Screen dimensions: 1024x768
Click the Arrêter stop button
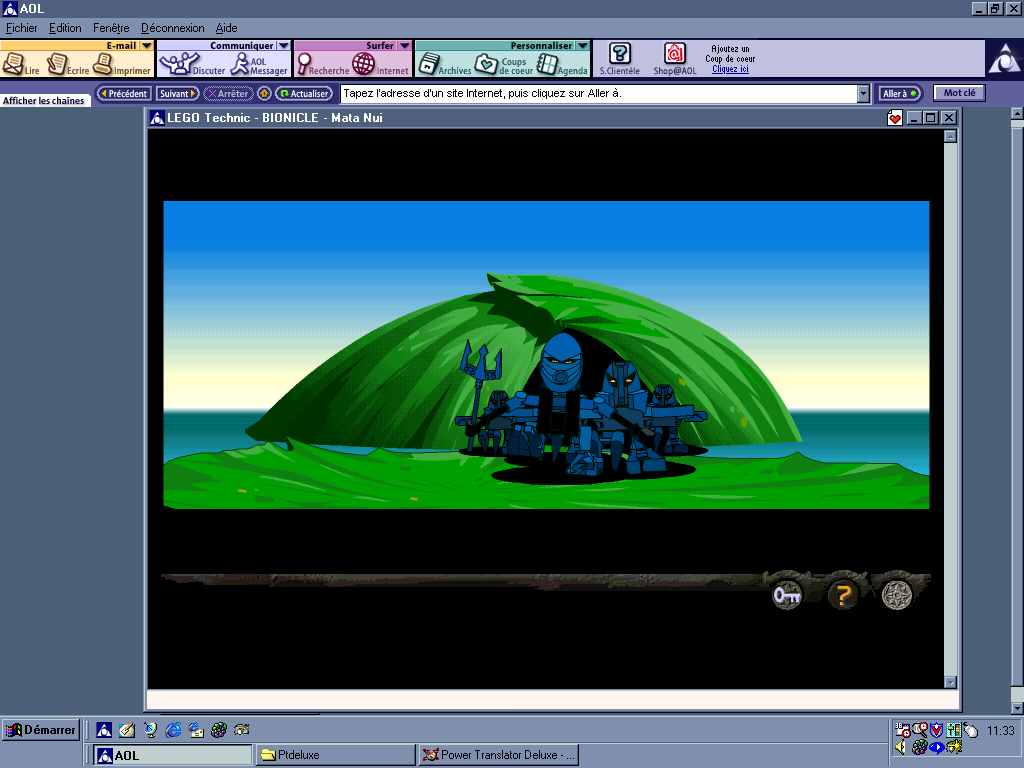(228, 93)
